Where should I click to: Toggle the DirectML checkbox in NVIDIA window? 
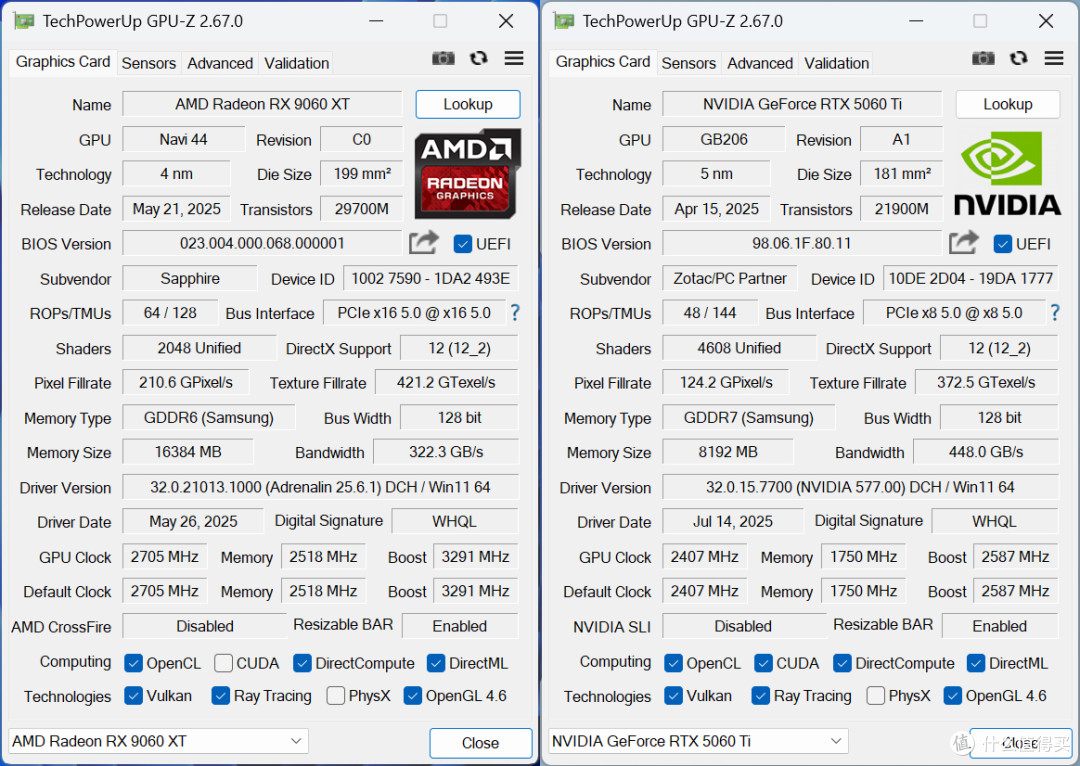click(x=975, y=663)
